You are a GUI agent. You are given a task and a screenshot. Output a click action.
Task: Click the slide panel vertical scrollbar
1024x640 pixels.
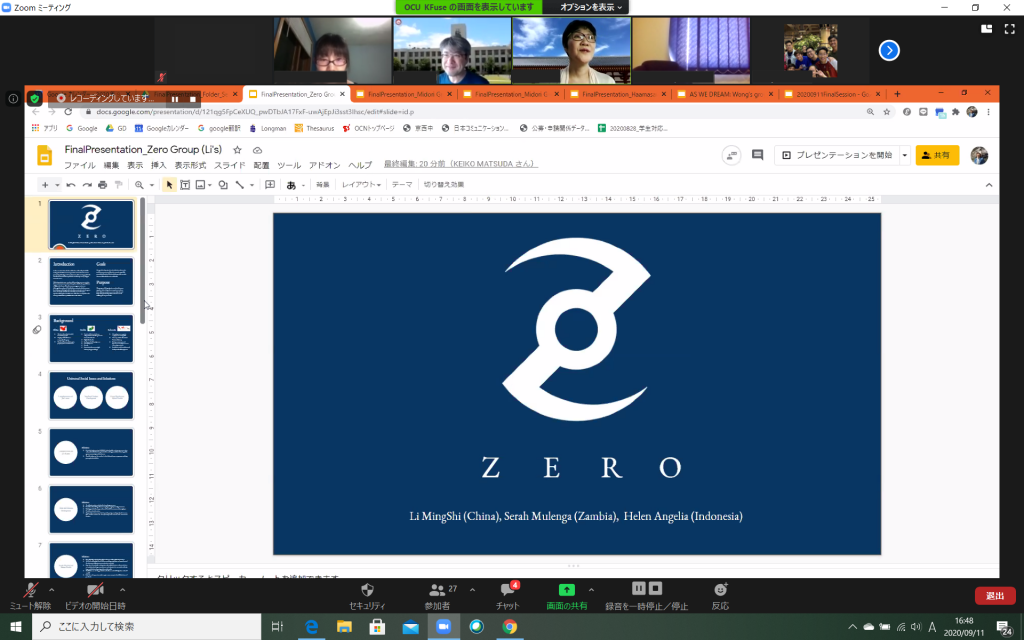pos(142,260)
